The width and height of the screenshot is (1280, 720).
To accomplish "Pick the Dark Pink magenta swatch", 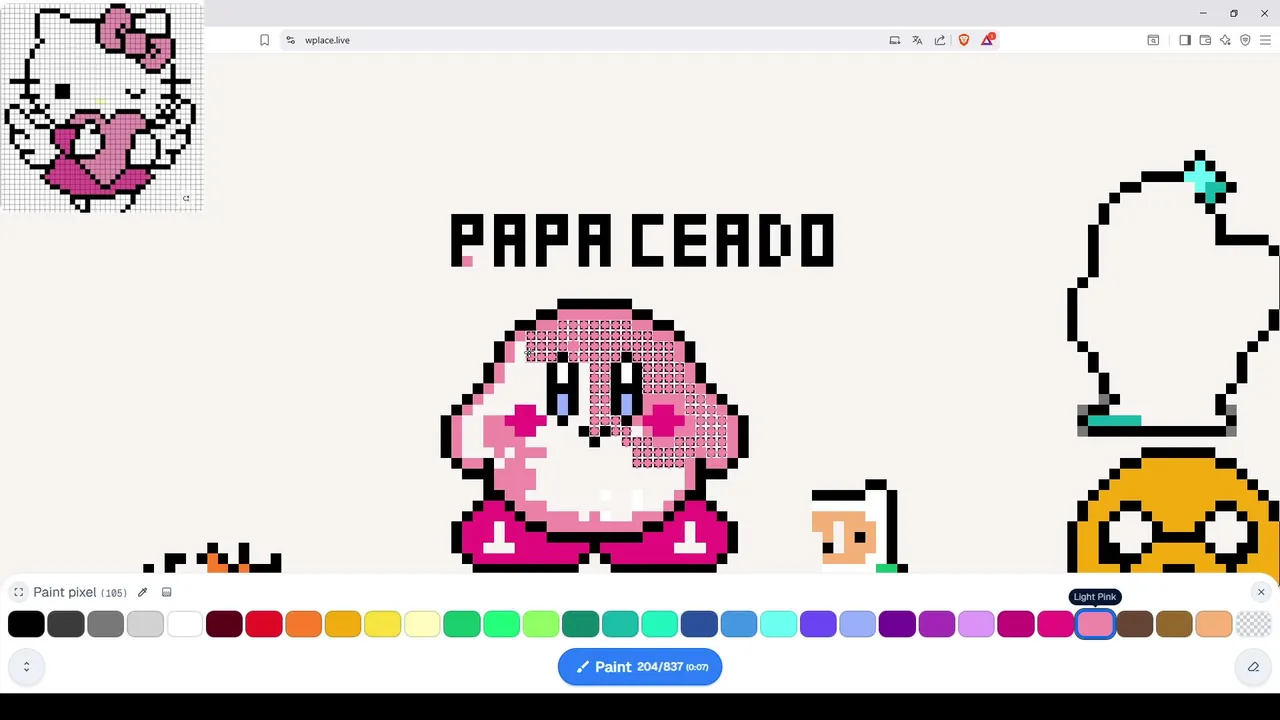I will [x=1016, y=624].
